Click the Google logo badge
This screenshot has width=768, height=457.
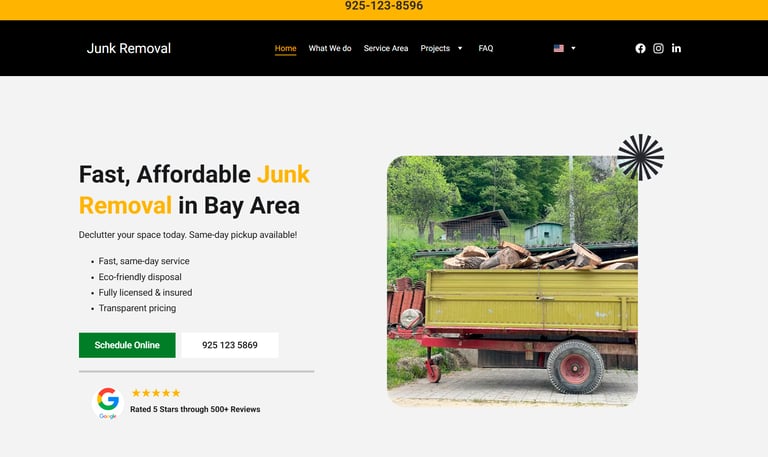108,403
